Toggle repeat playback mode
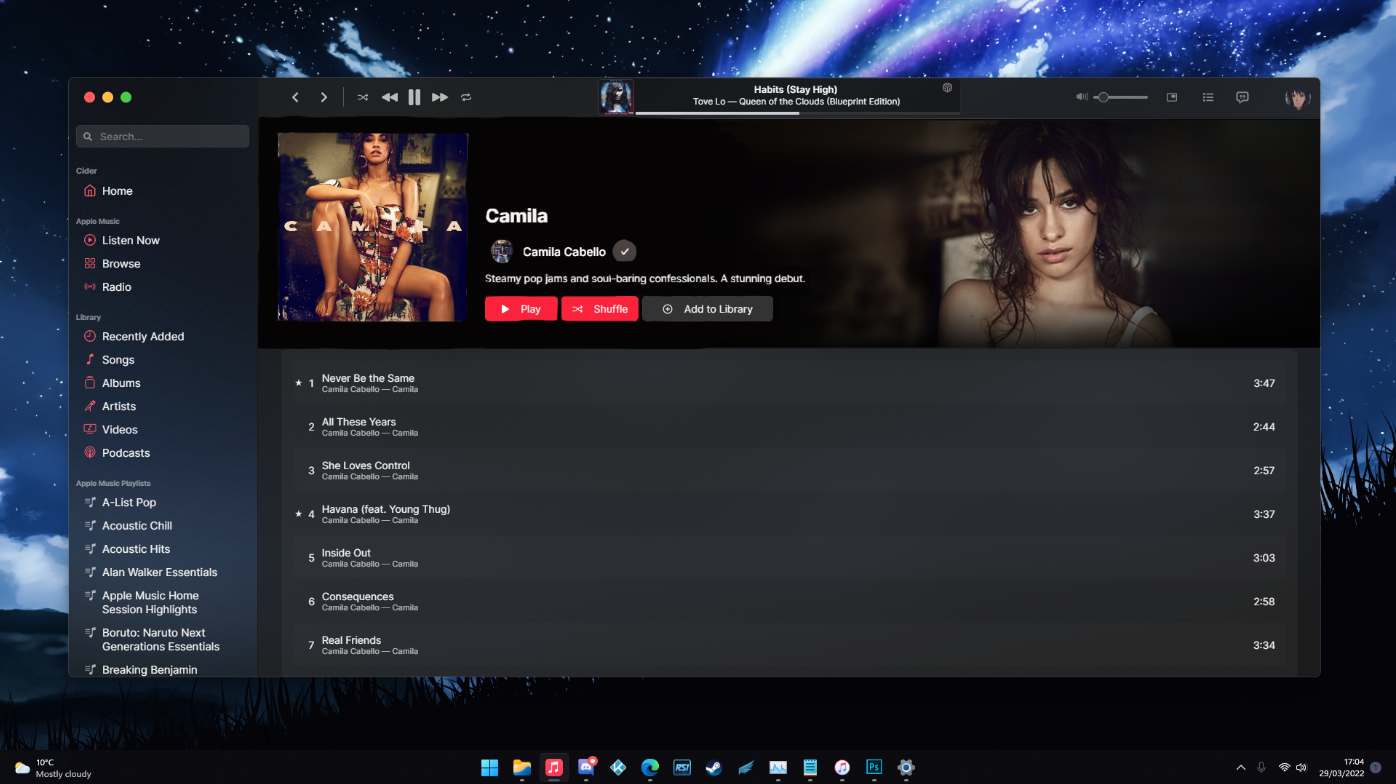The image size is (1396, 784). point(465,97)
